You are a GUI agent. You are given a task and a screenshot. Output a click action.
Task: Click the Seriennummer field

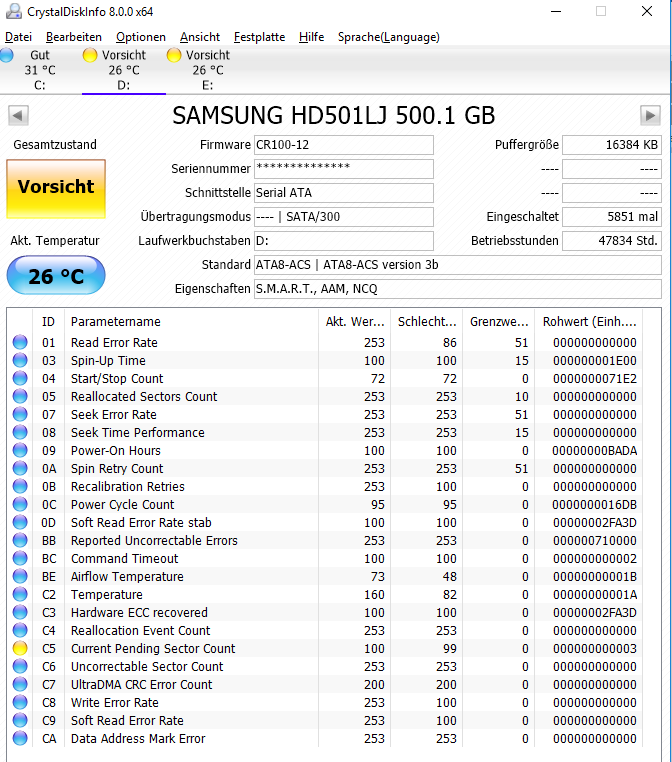coord(344,169)
